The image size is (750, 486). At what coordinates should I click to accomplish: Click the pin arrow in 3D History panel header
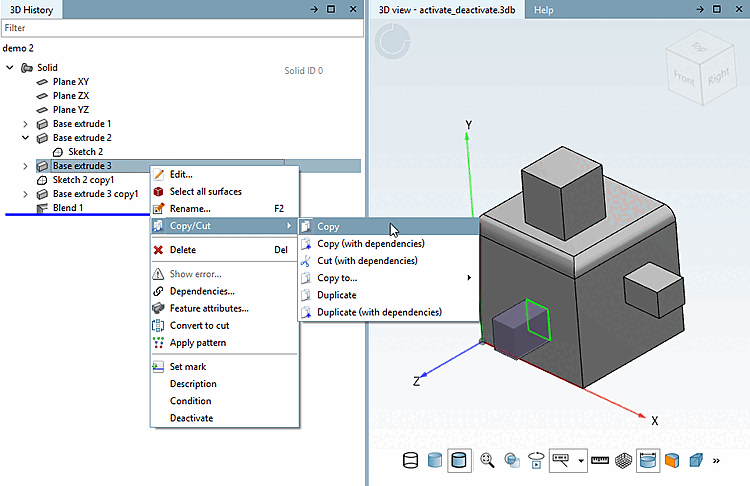point(314,9)
